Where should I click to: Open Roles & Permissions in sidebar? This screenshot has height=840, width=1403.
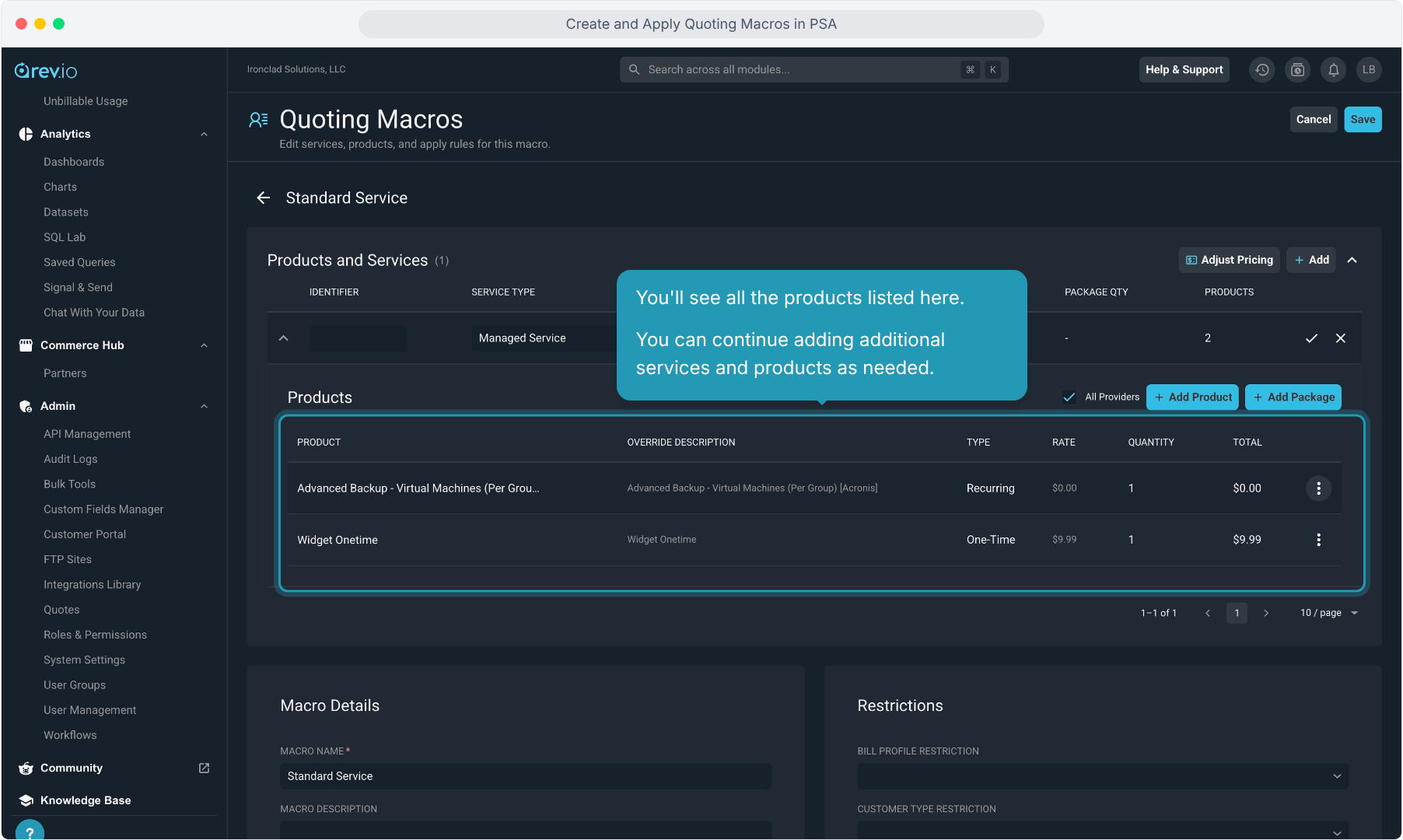(95, 635)
